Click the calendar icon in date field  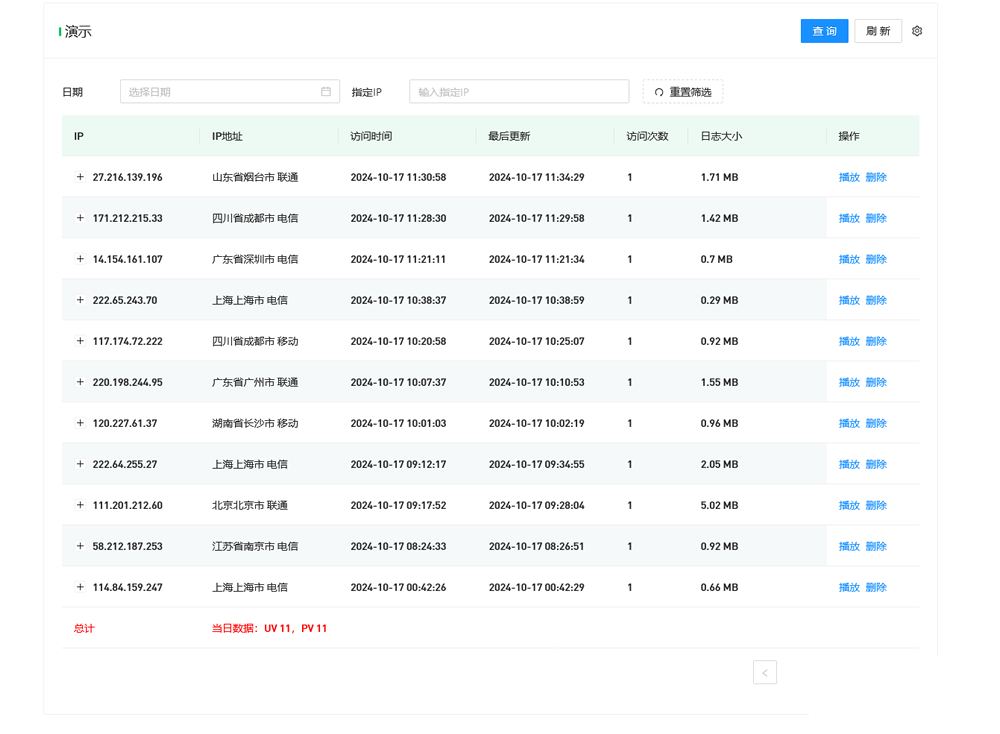pos(326,92)
